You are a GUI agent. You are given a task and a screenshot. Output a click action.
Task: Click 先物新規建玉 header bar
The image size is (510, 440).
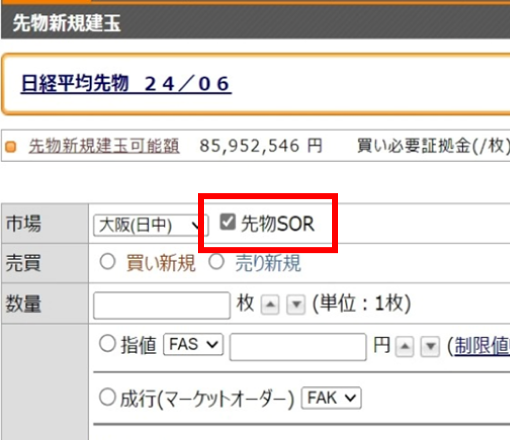click(x=255, y=23)
